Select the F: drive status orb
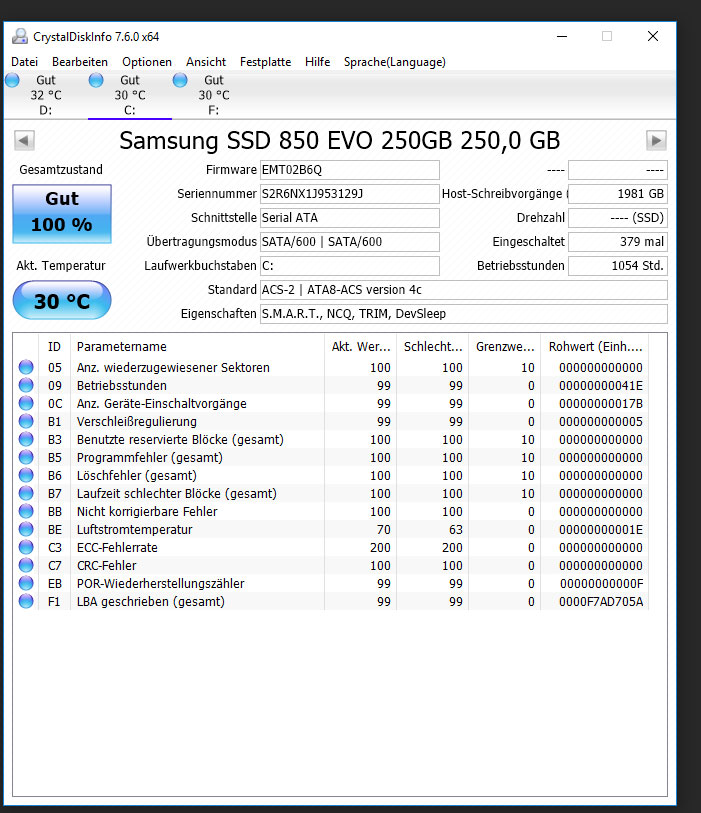The image size is (701, 813). click(x=180, y=80)
